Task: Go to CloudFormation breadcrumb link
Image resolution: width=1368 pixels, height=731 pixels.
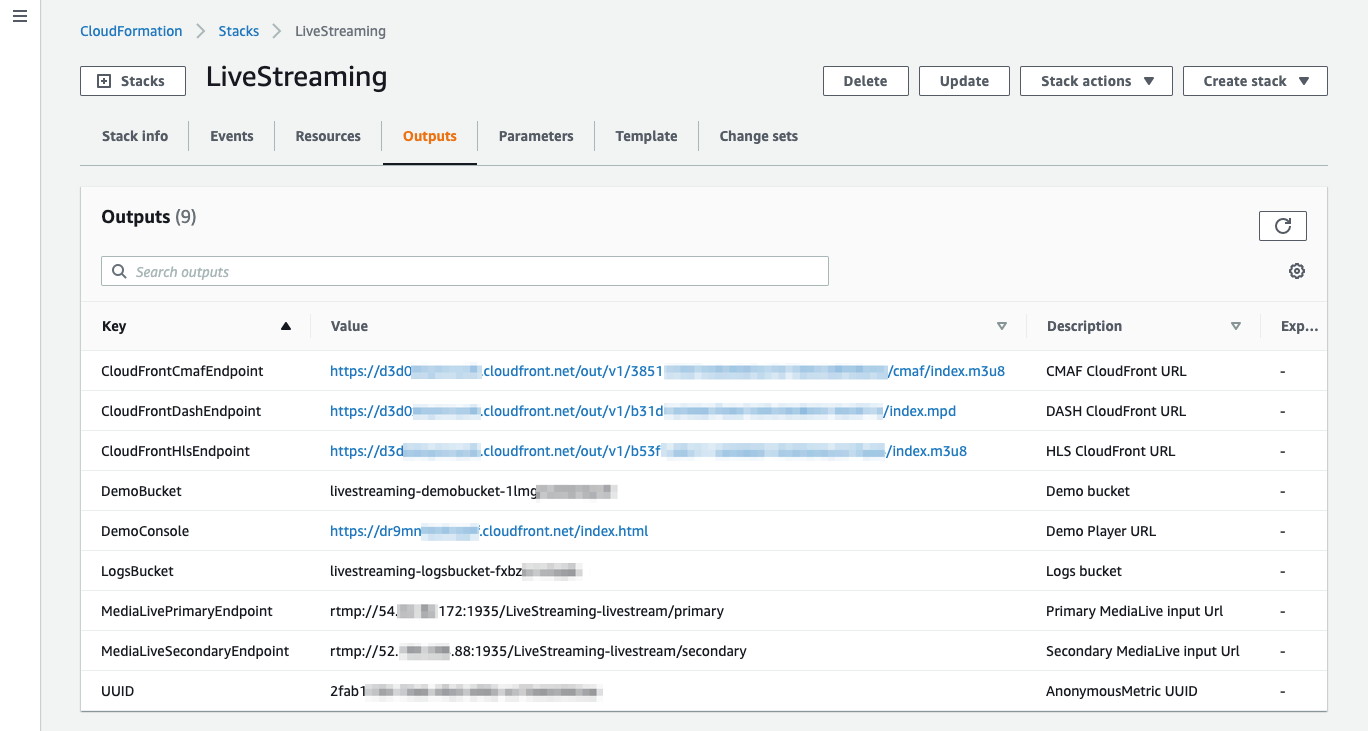Action: 131,31
